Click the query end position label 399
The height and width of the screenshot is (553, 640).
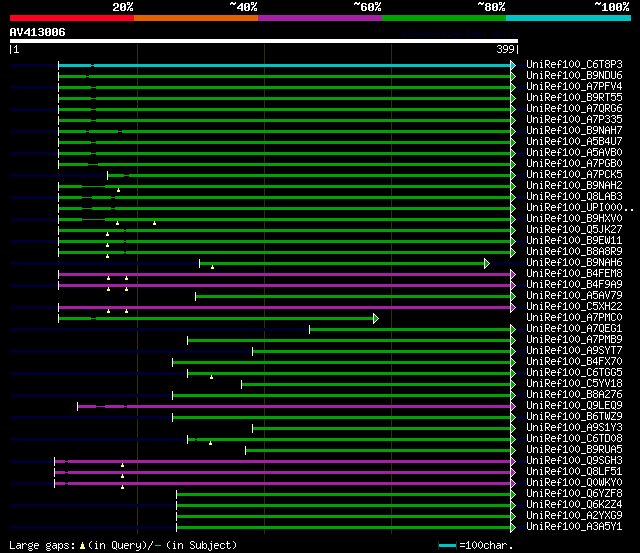(x=505, y=49)
